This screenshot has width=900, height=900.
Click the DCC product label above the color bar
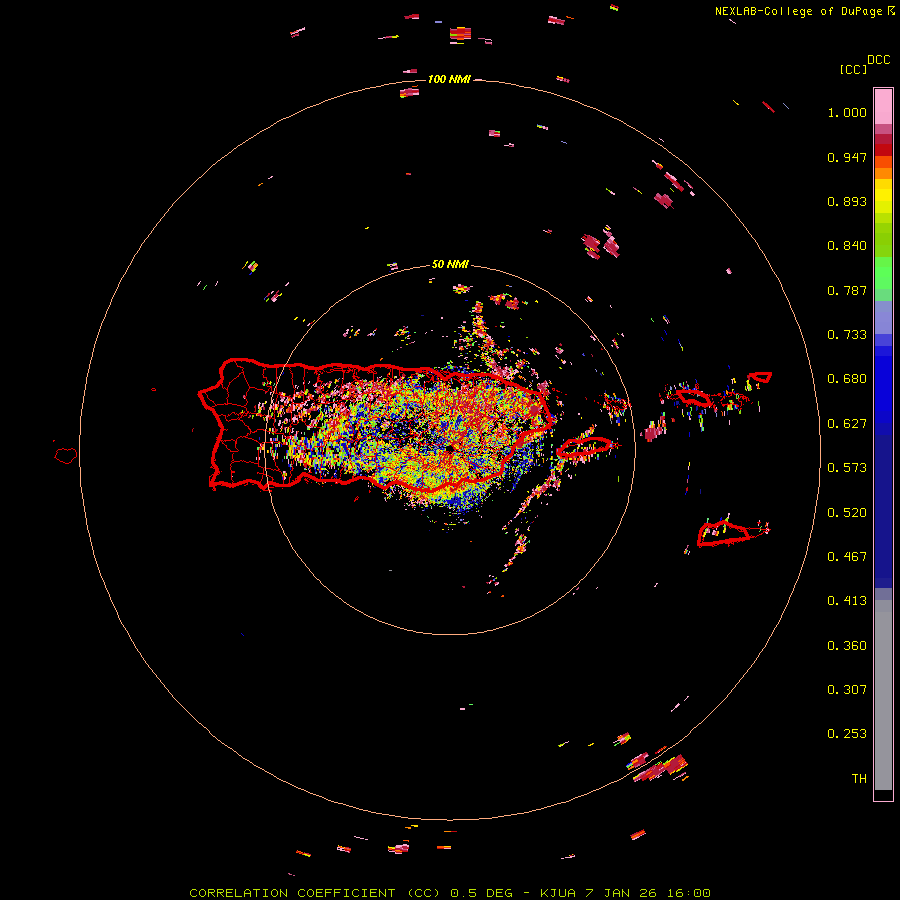pyautogui.click(x=878, y=60)
